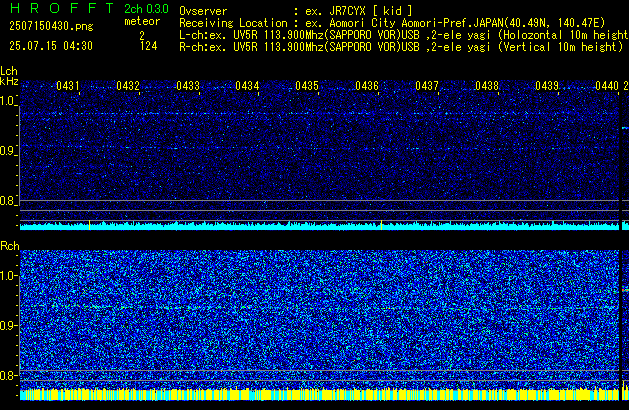Click the yellow spike in Lch level bar near 0431
This screenshot has width=629, height=410.
click(x=89, y=225)
